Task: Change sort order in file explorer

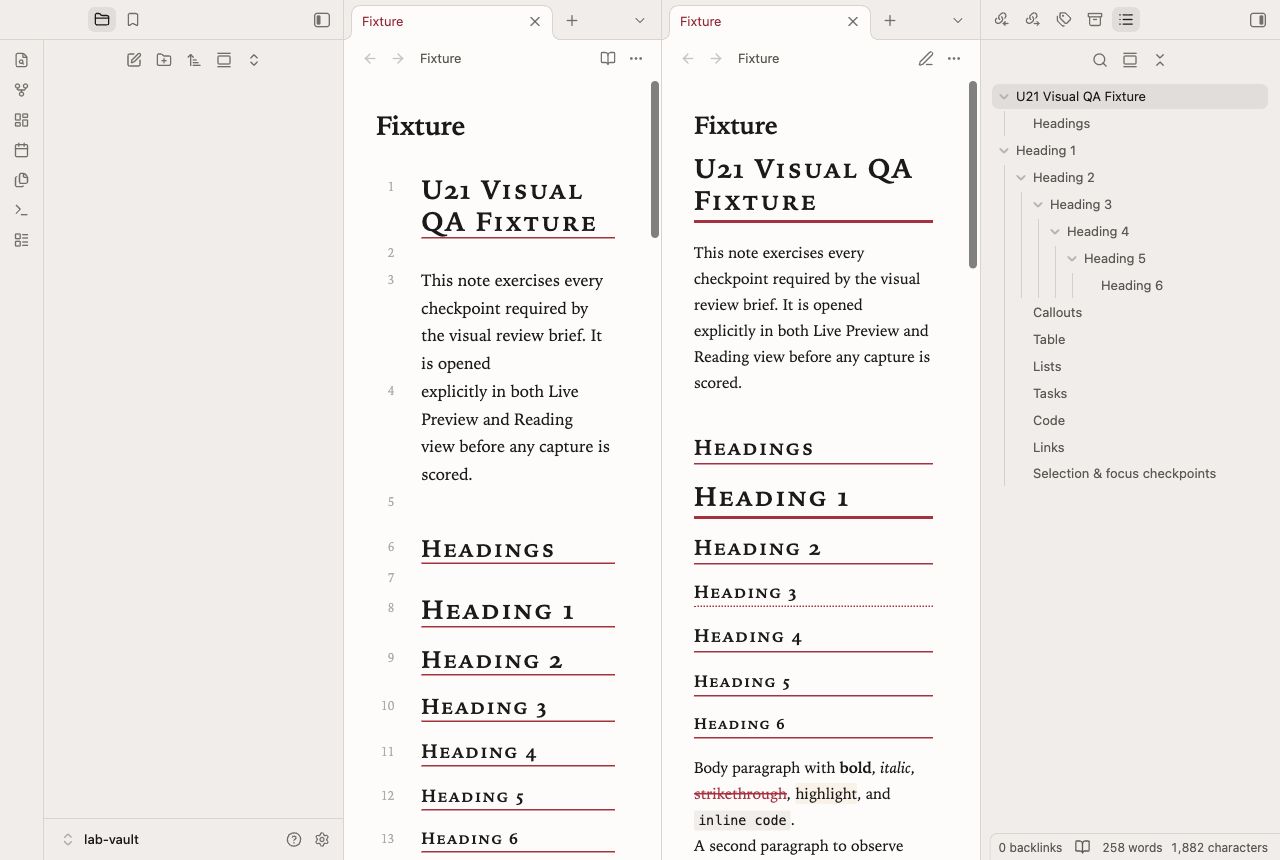Action: [x=194, y=60]
